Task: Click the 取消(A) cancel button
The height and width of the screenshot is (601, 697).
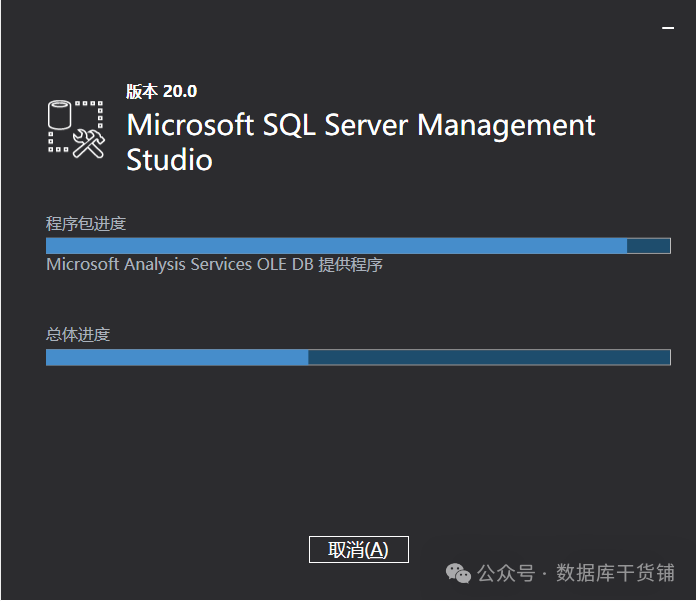Action: tap(358, 550)
